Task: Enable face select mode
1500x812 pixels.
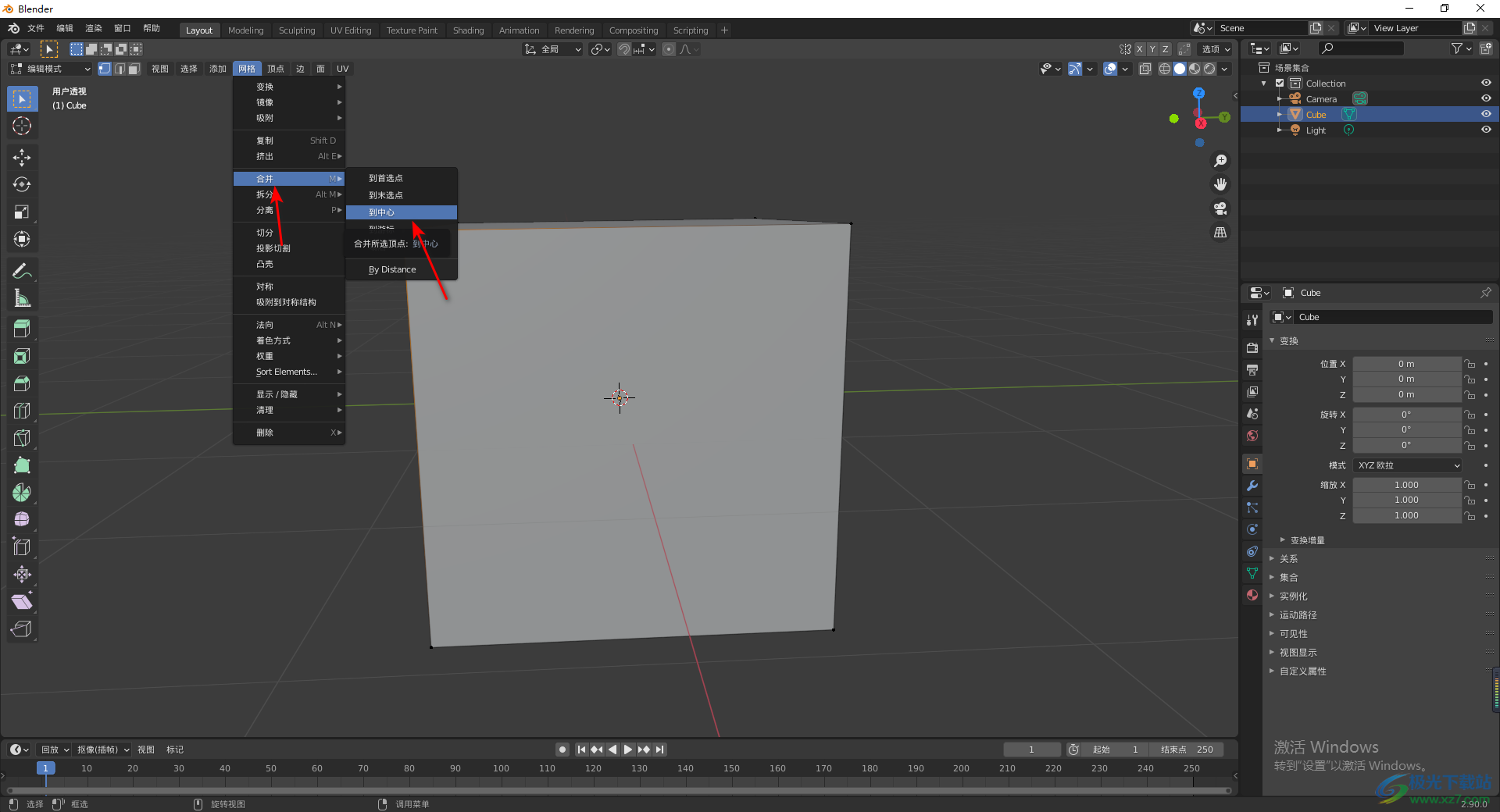Action: click(x=134, y=69)
